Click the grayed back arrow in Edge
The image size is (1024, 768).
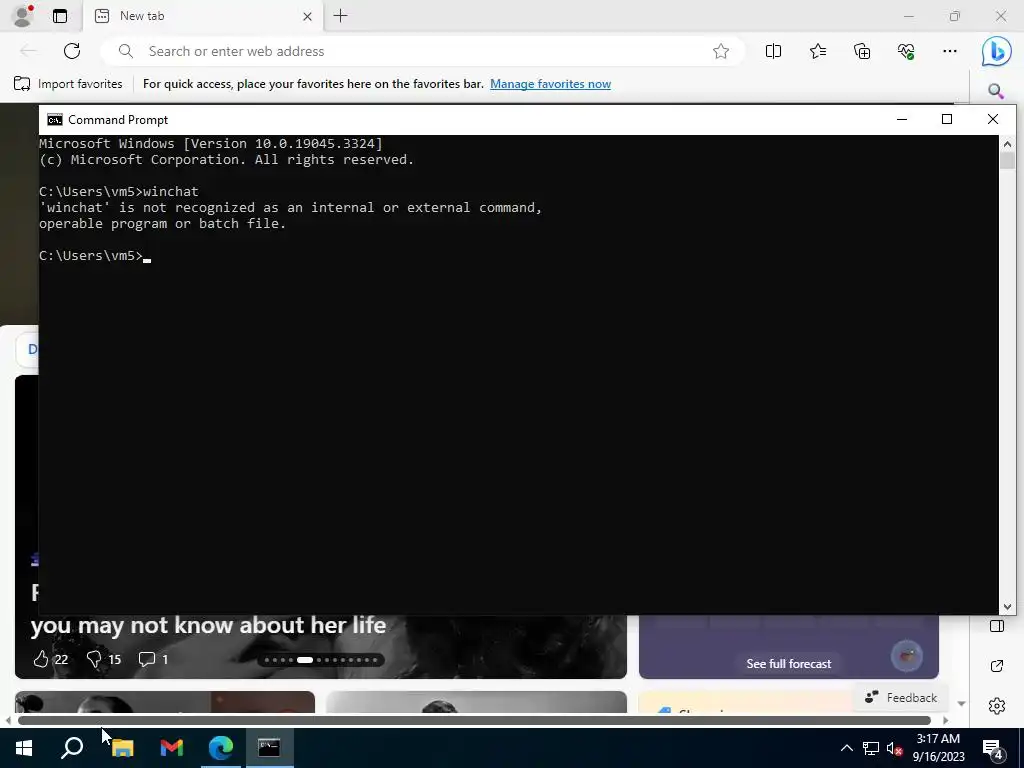pyautogui.click(x=27, y=51)
